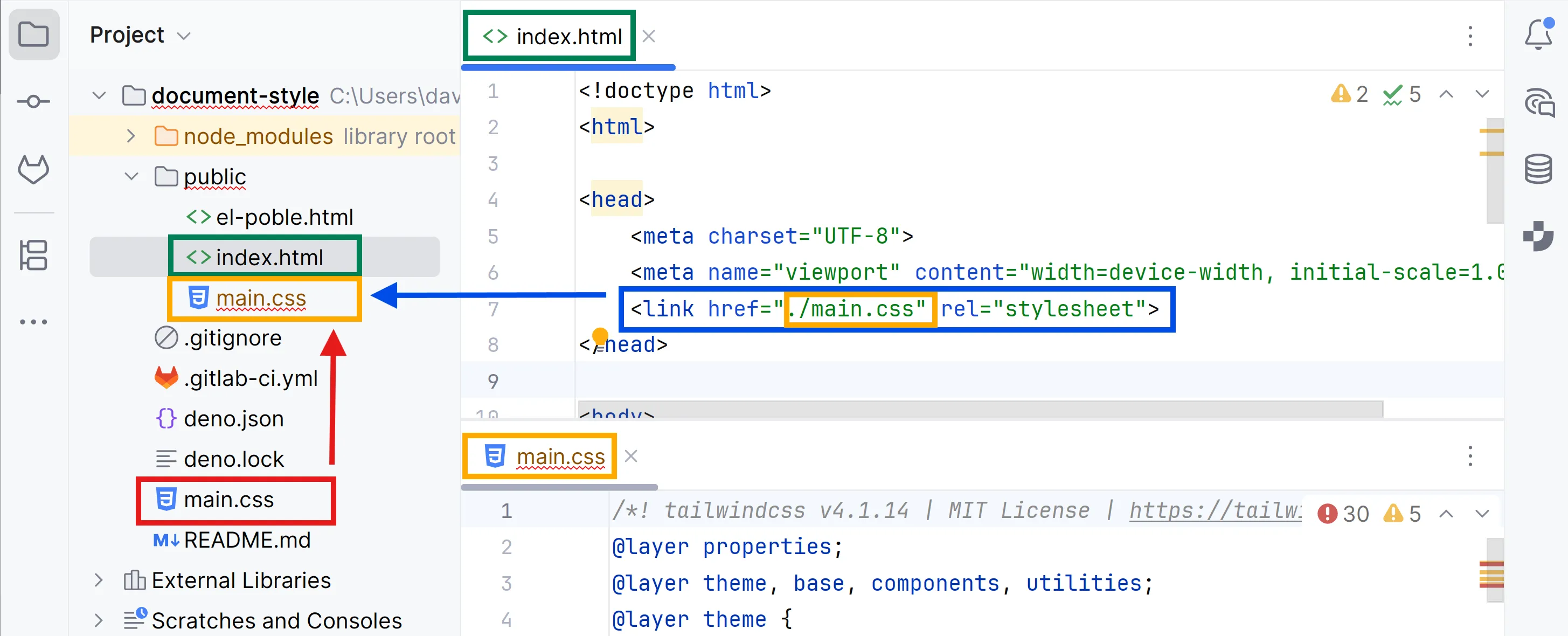Show more tool windows ellipsis
Screen dimensions: 1568x636
pyautogui.click(x=33, y=322)
